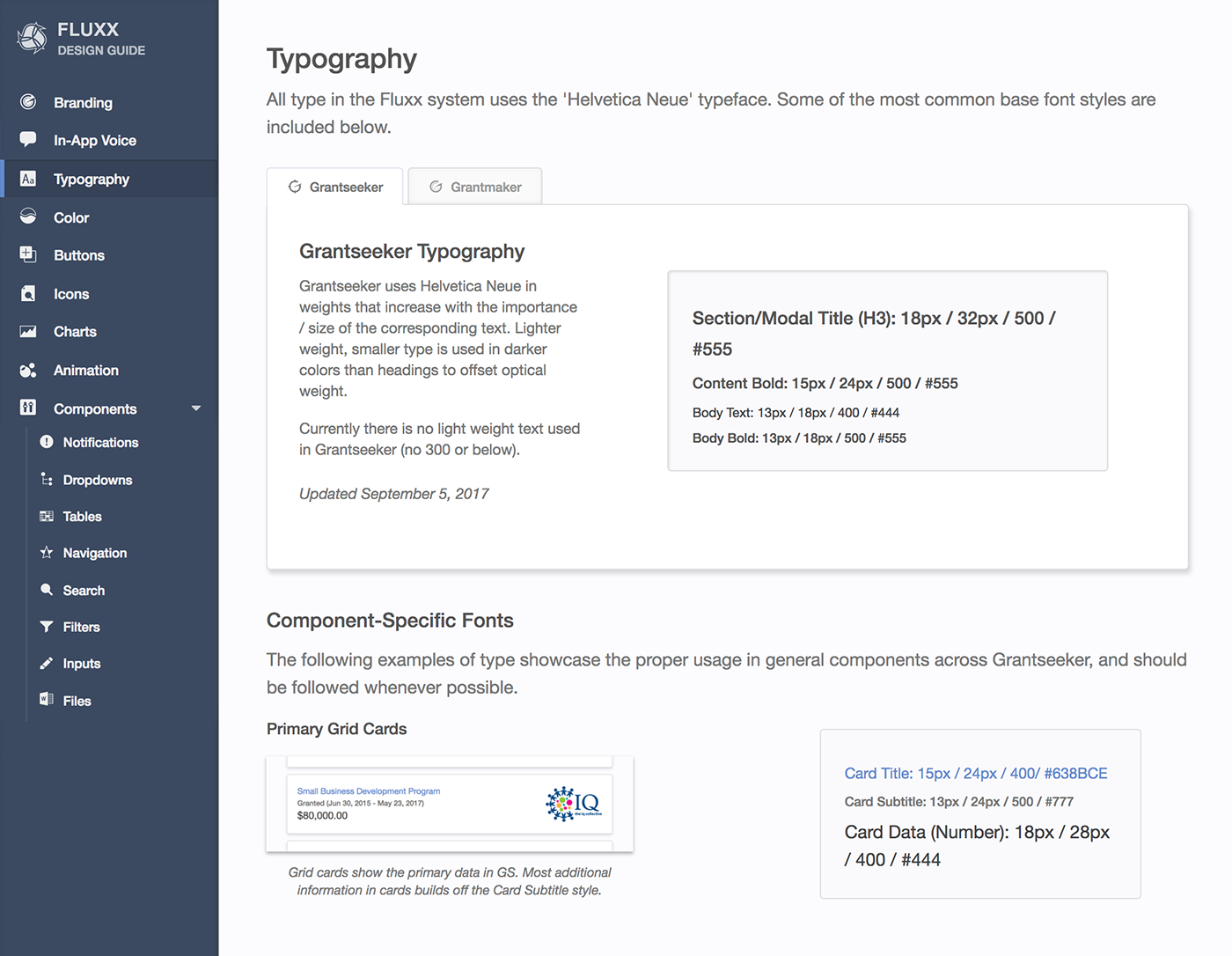Click the Small Business Development Program card

pyautogui.click(x=449, y=804)
